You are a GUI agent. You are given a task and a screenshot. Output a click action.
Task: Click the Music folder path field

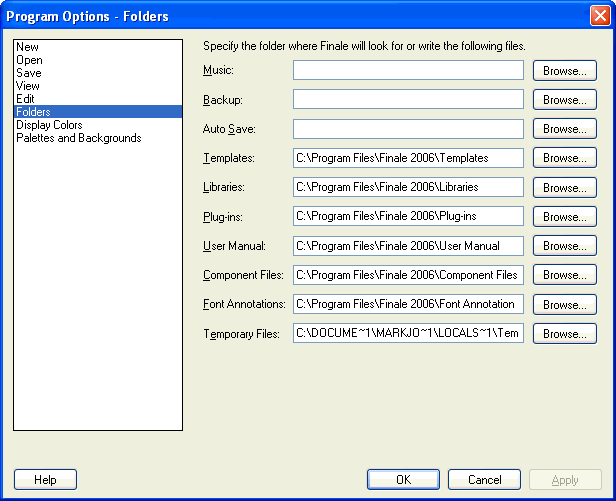coord(408,70)
